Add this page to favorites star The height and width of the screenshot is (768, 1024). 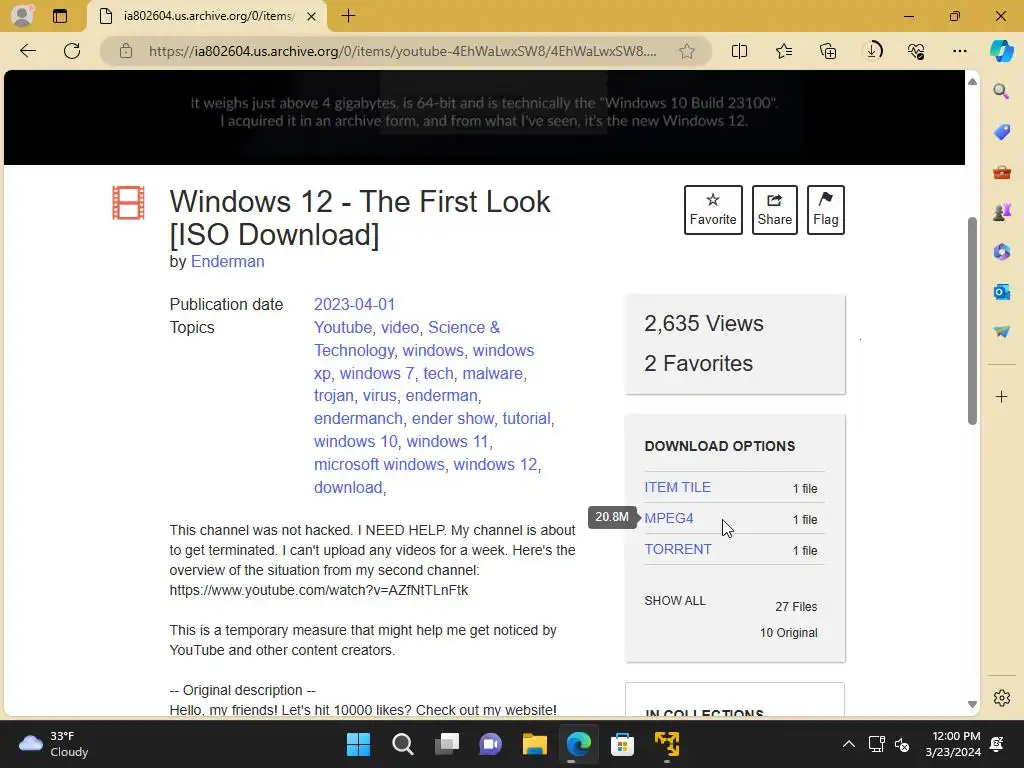tap(686, 51)
